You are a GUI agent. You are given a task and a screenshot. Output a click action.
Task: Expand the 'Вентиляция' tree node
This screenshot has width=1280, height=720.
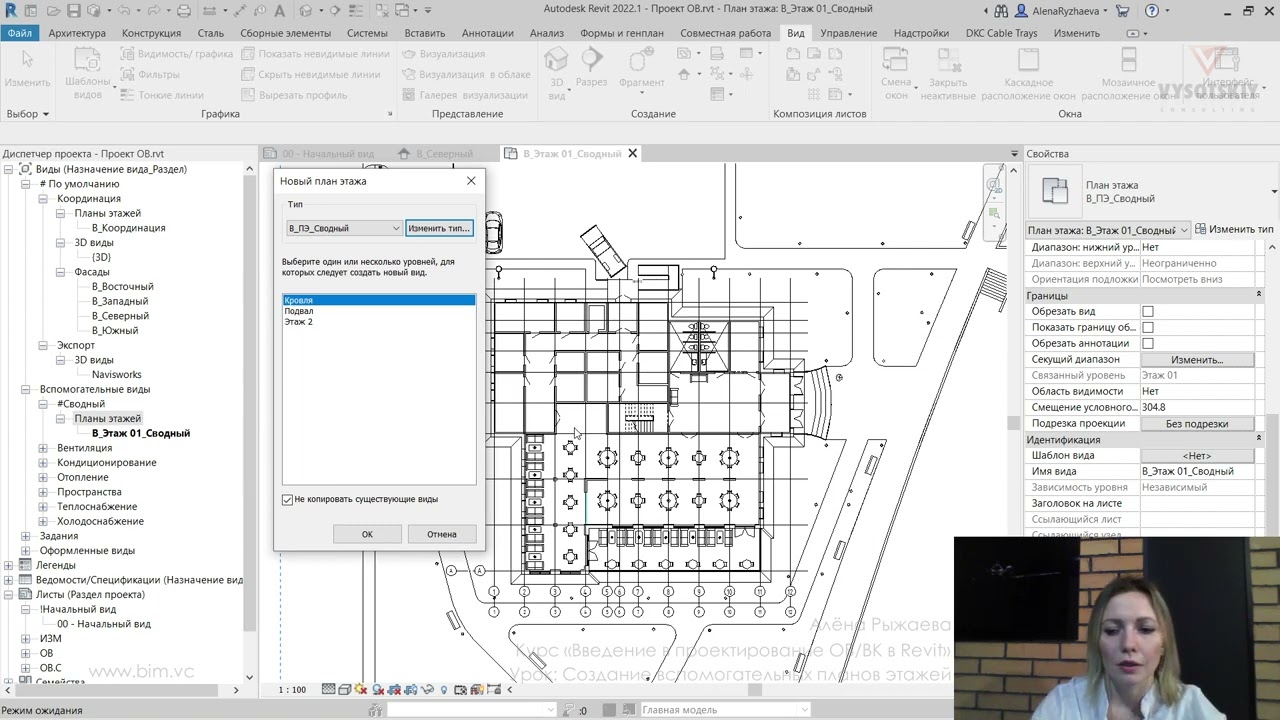point(43,448)
